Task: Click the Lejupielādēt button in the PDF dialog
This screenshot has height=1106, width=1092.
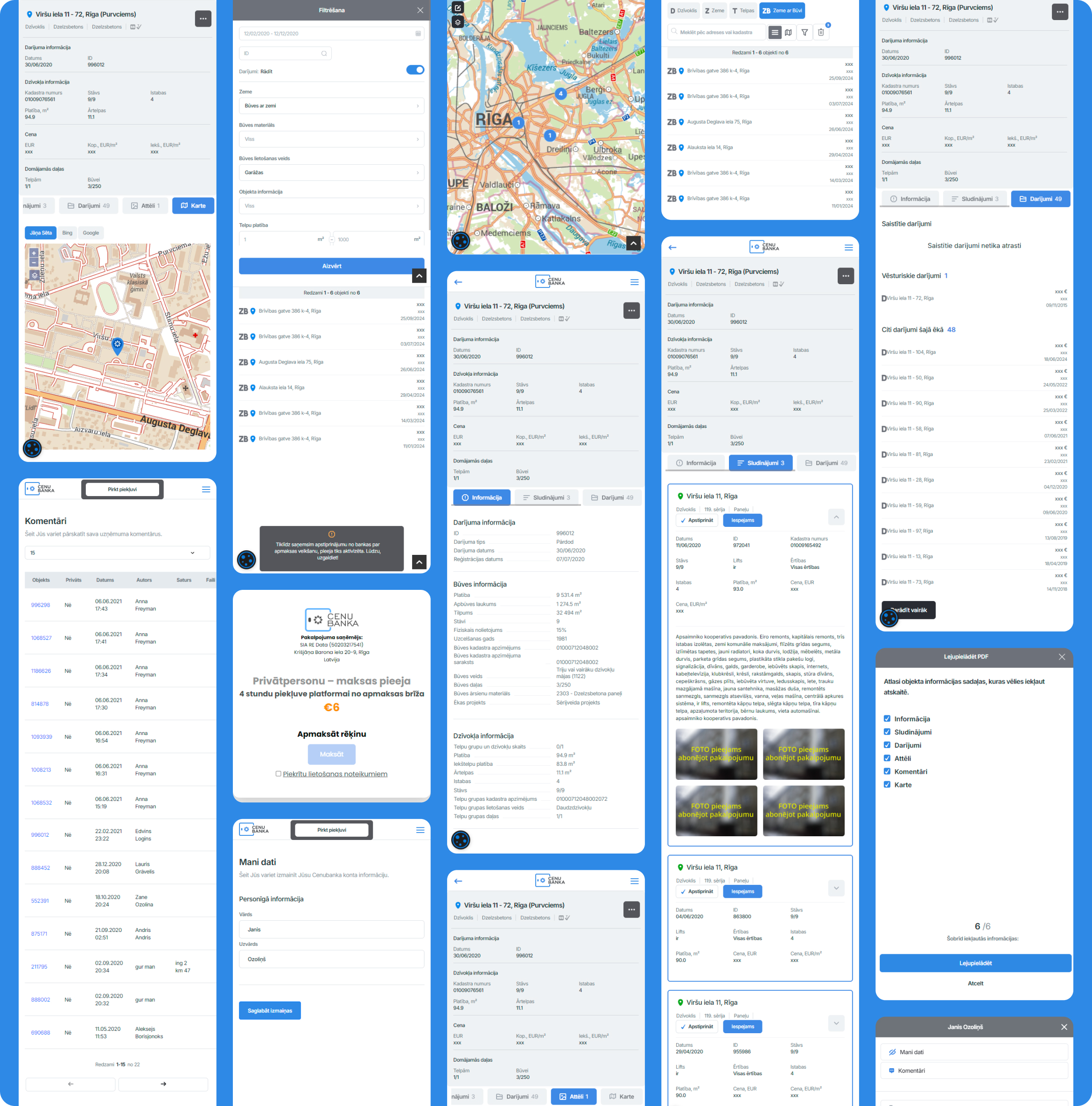Action: [x=975, y=963]
